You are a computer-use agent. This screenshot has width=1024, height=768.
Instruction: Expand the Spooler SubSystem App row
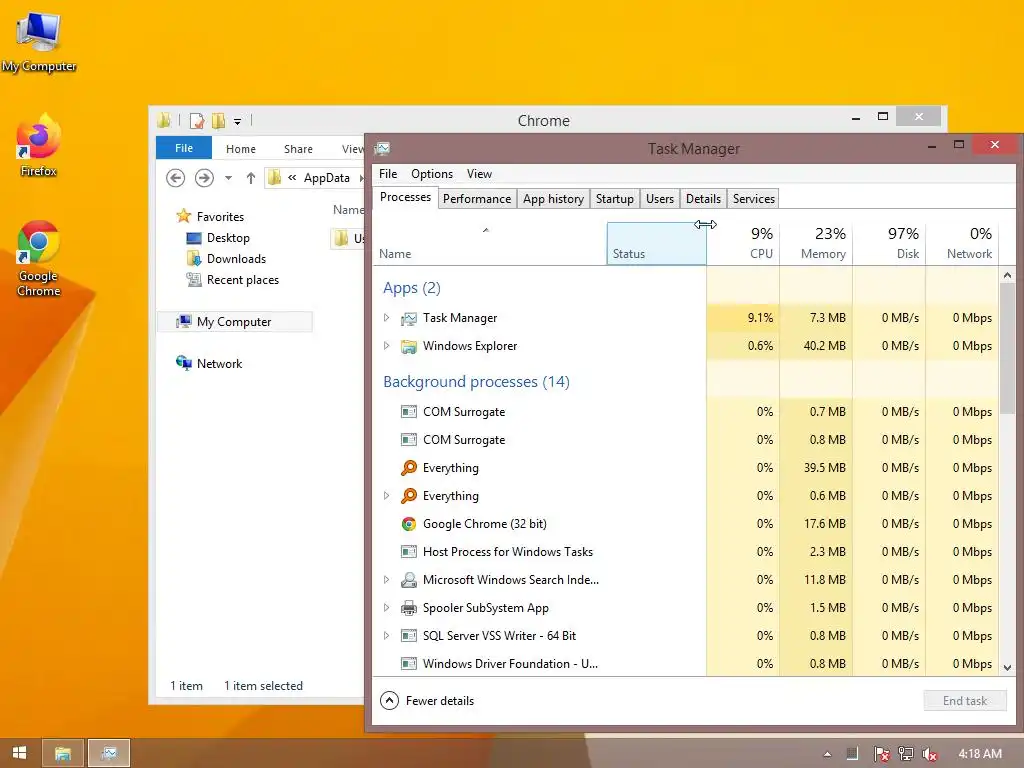point(386,608)
